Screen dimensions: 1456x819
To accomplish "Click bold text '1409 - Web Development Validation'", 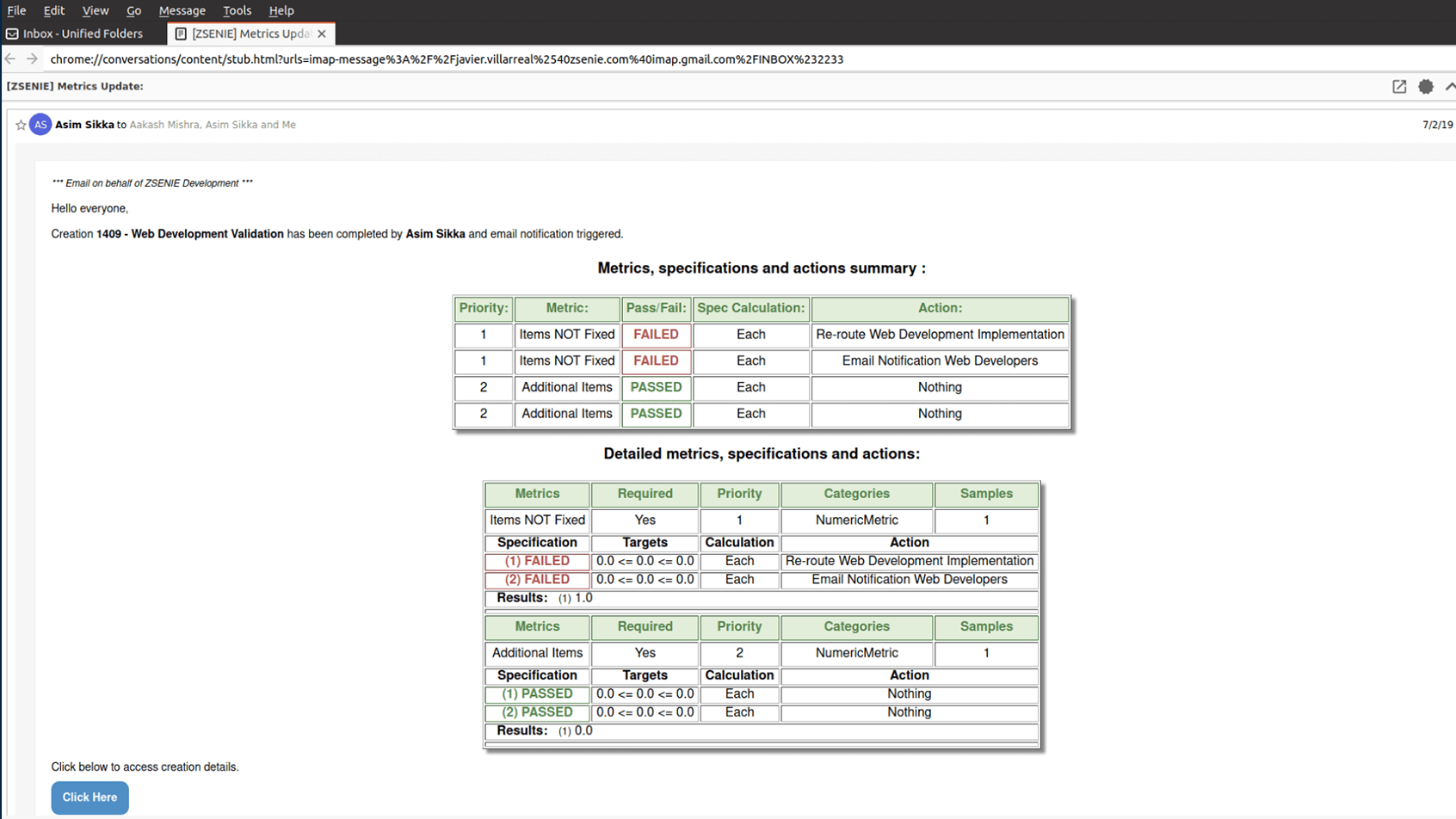I will coord(190,234).
